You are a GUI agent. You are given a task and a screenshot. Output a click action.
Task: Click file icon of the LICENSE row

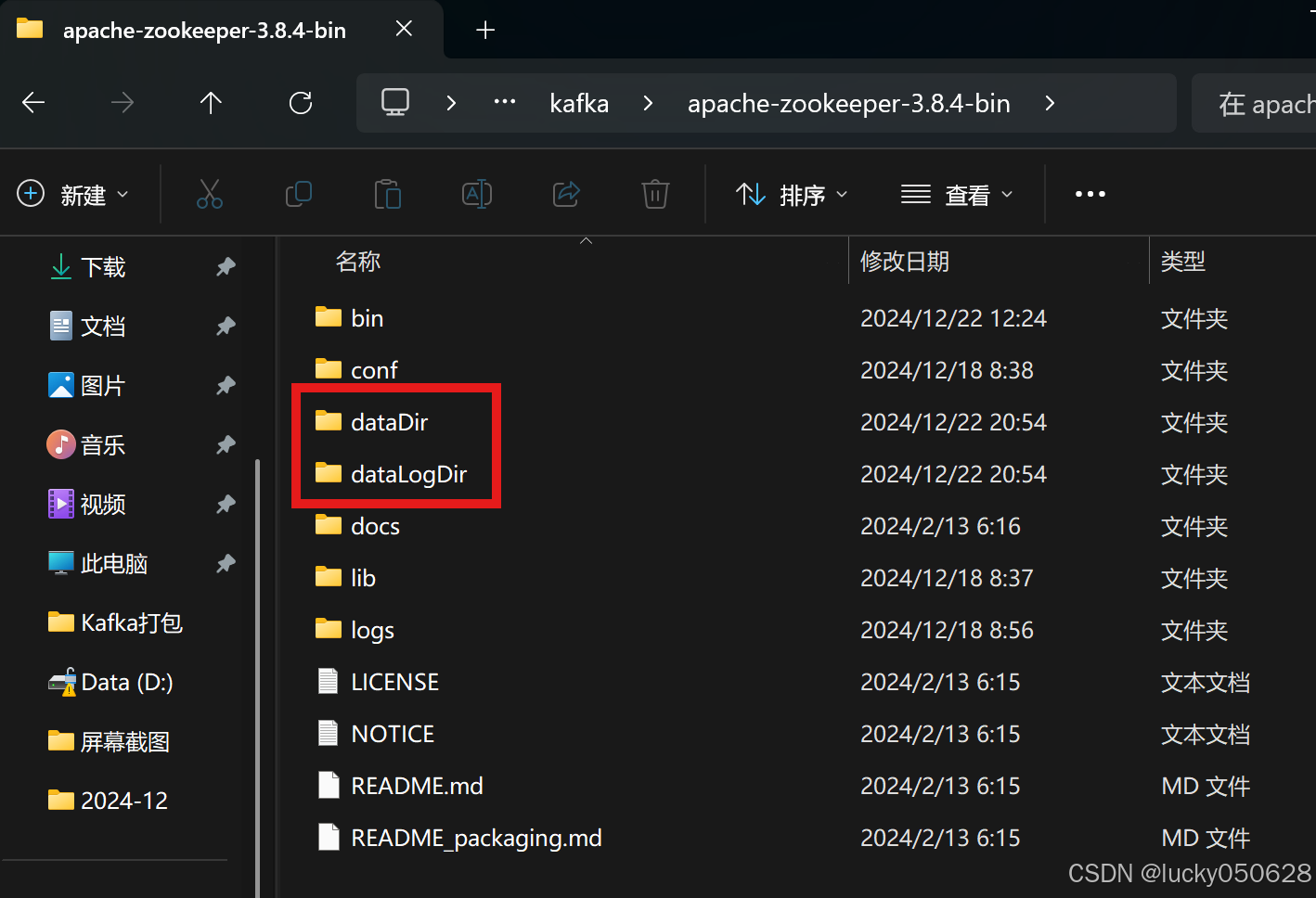tap(329, 681)
